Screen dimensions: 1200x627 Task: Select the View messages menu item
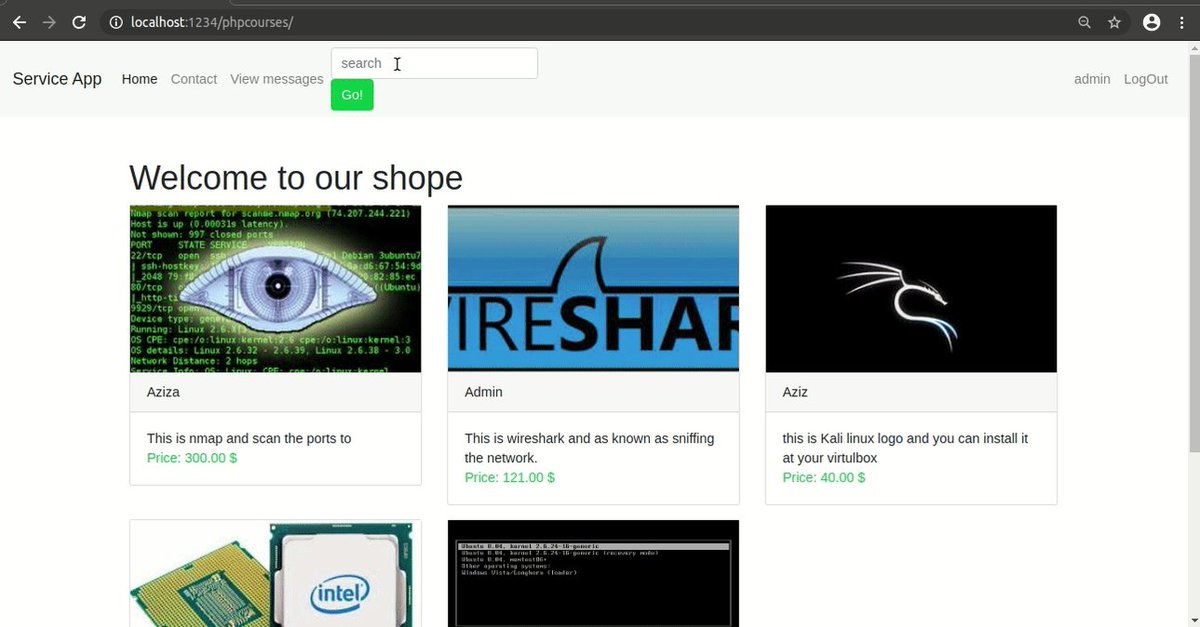276,79
